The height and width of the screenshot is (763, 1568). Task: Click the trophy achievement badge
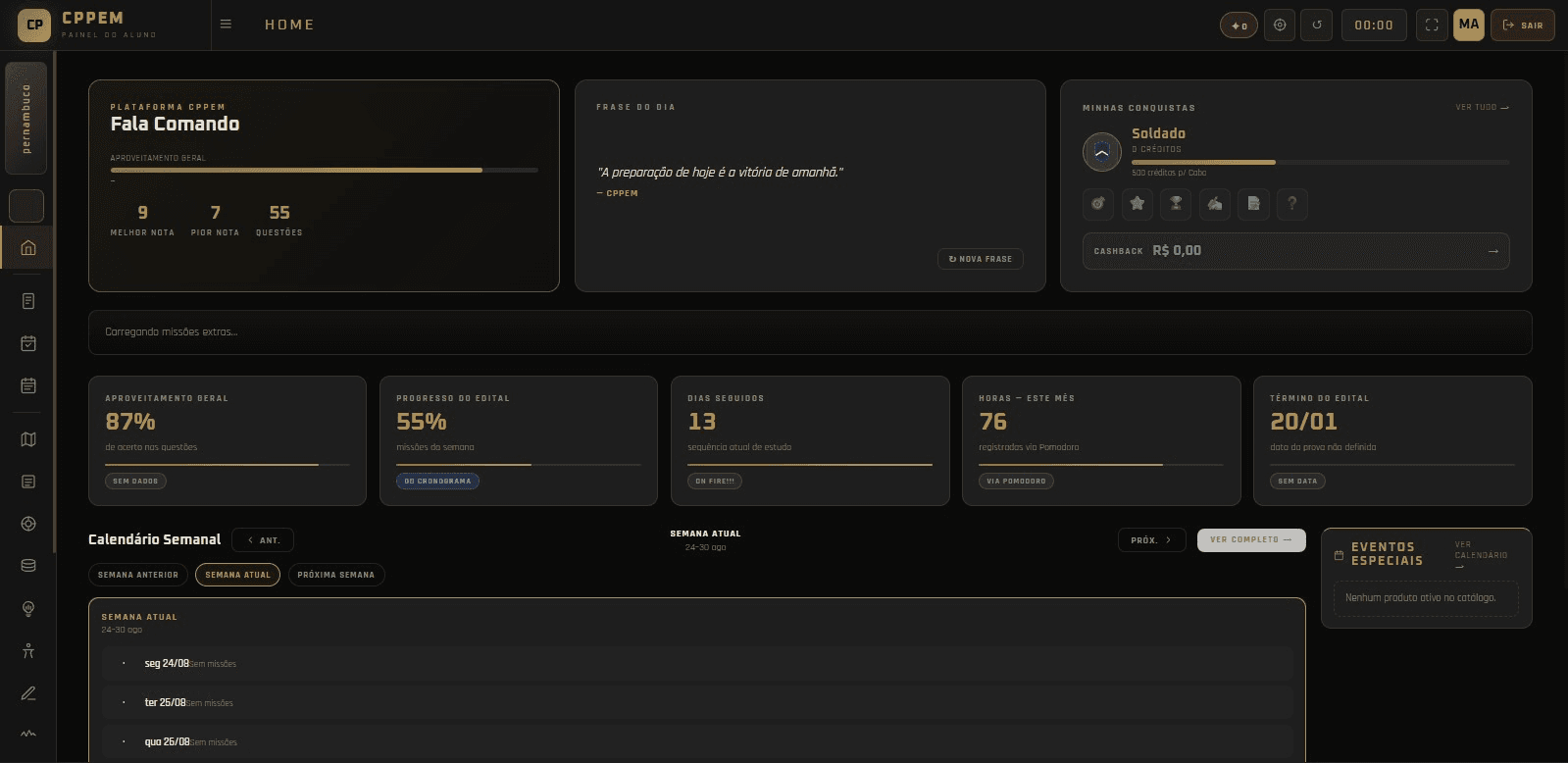click(1176, 204)
